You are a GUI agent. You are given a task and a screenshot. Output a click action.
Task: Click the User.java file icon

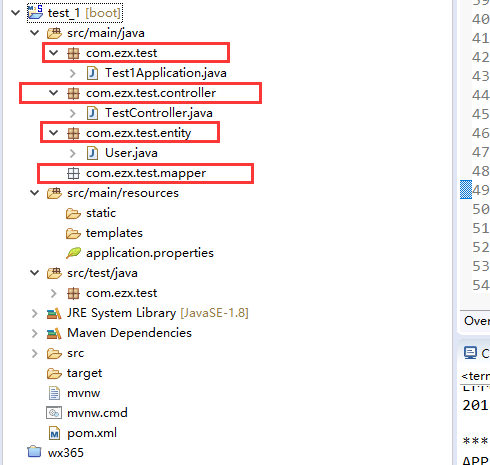(92, 153)
